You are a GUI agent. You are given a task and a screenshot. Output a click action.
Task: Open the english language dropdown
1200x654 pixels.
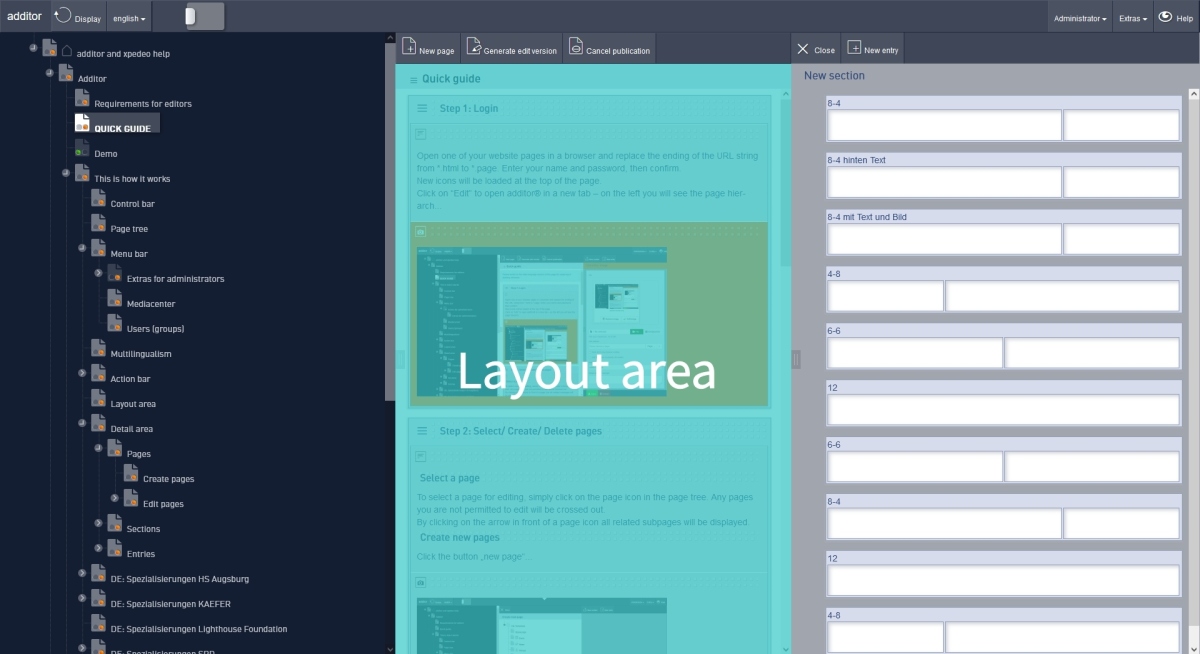click(129, 18)
